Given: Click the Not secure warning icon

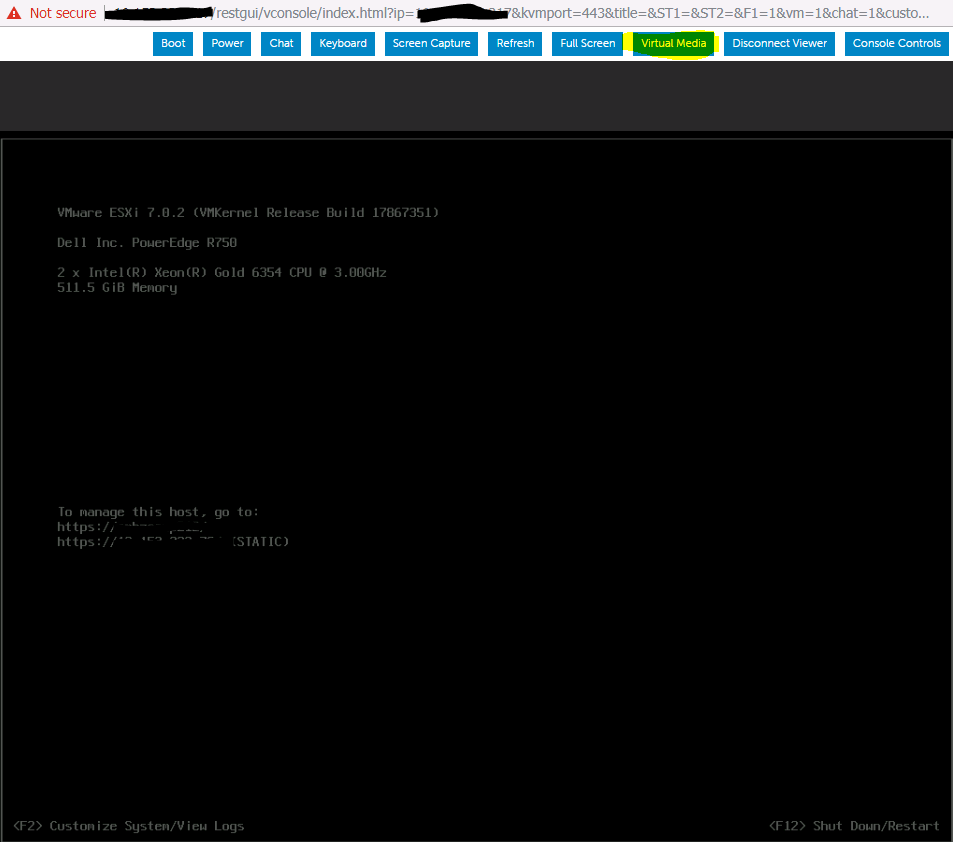Looking at the screenshot, I should (x=14, y=13).
